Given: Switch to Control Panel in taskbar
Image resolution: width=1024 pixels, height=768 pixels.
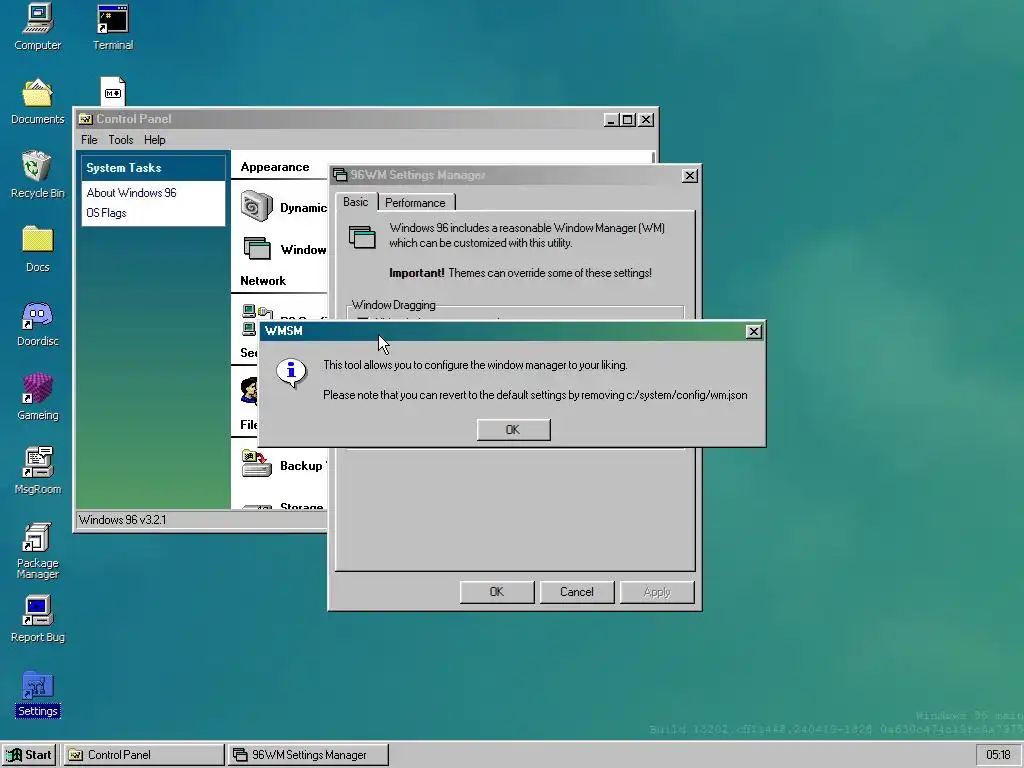Looking at the screenshot, I should (144, 755).
